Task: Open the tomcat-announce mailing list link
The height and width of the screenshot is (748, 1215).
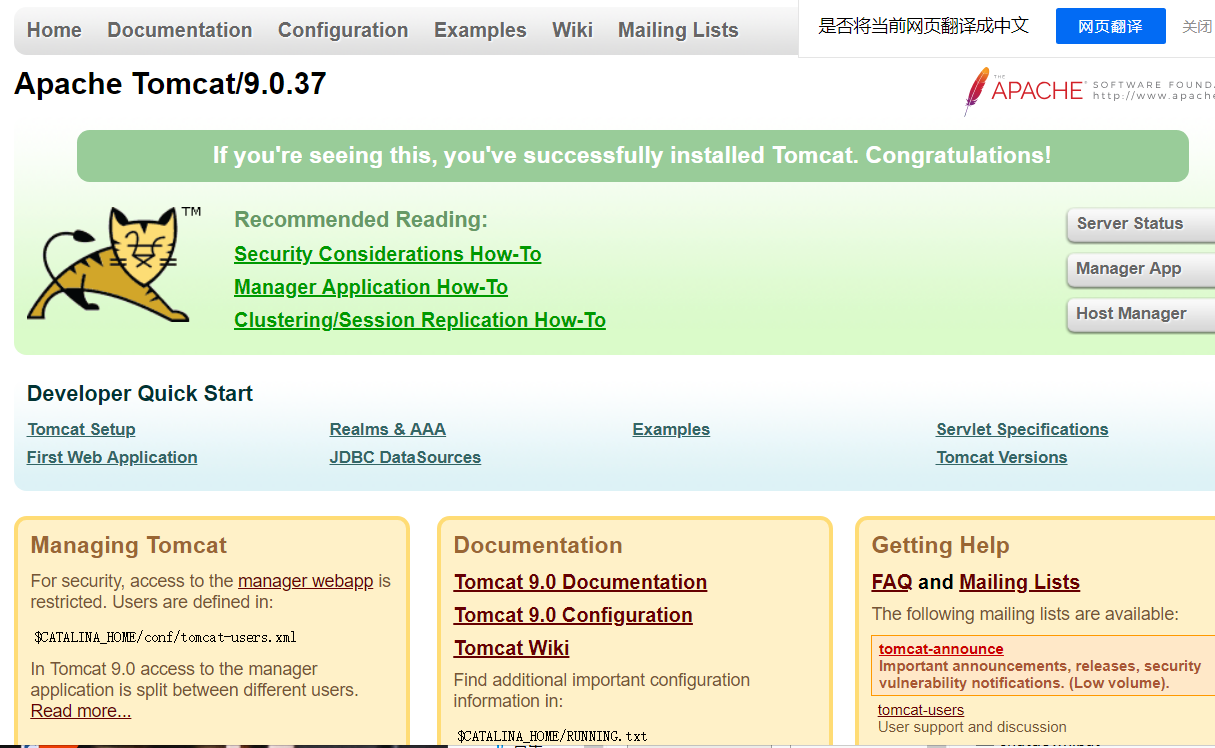Action: coord(941,649)
